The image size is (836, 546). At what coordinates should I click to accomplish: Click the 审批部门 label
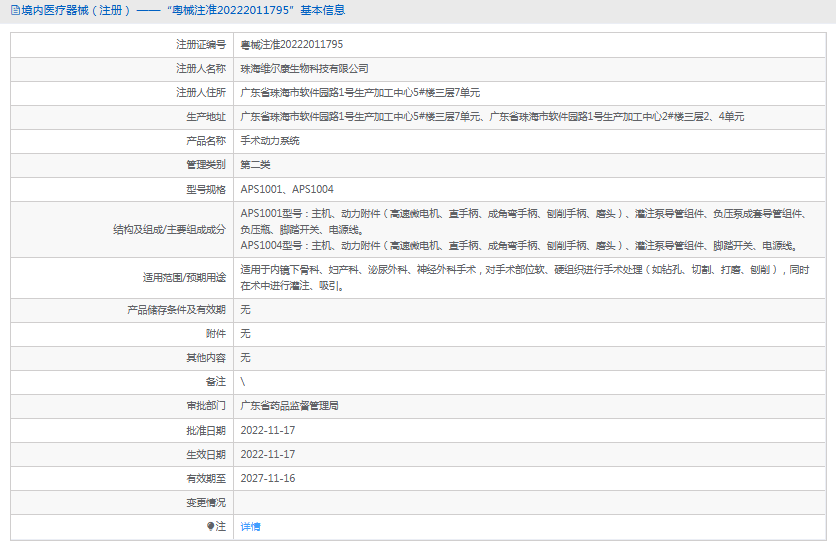tap(206, 406)
